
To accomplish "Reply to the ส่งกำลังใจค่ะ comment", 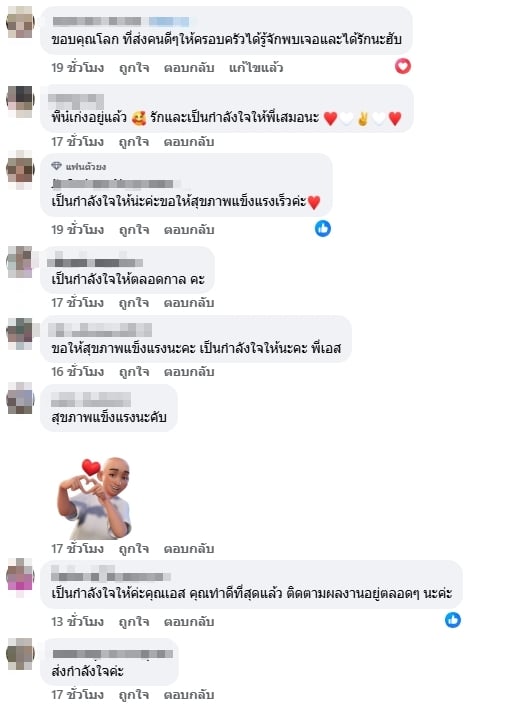I will click(189, 694).
